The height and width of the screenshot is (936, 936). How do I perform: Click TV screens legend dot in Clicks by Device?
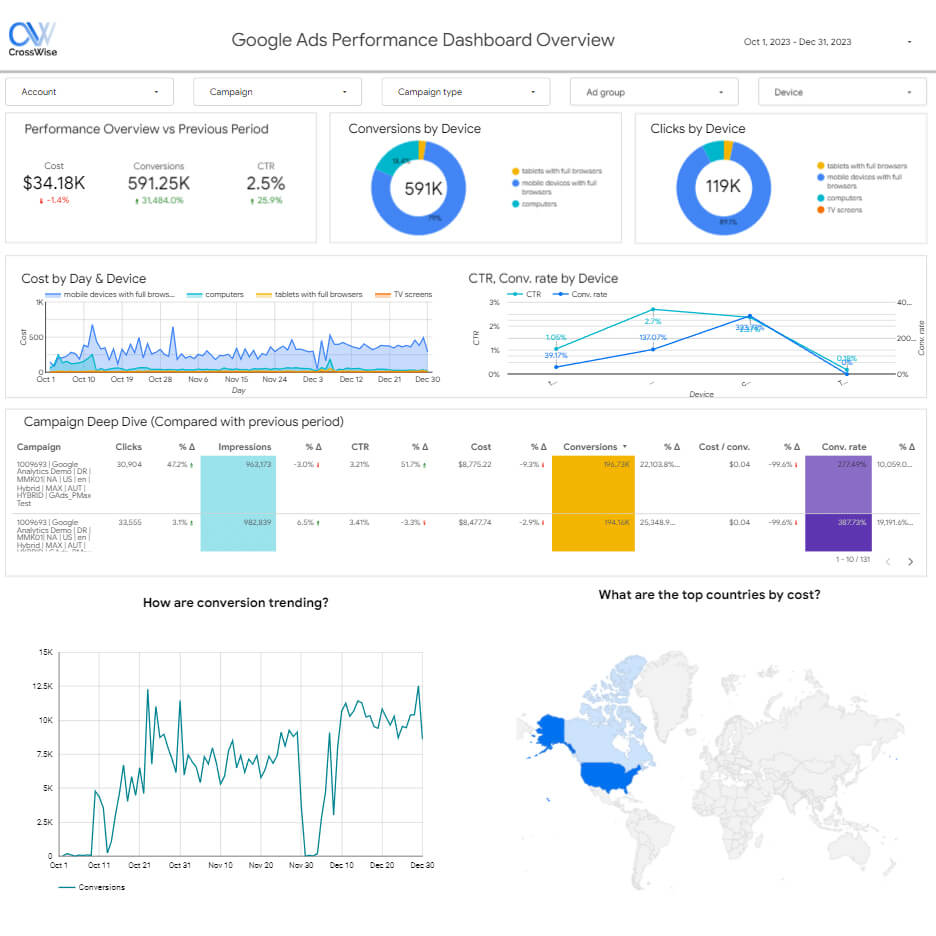click(x=821, y=211)
